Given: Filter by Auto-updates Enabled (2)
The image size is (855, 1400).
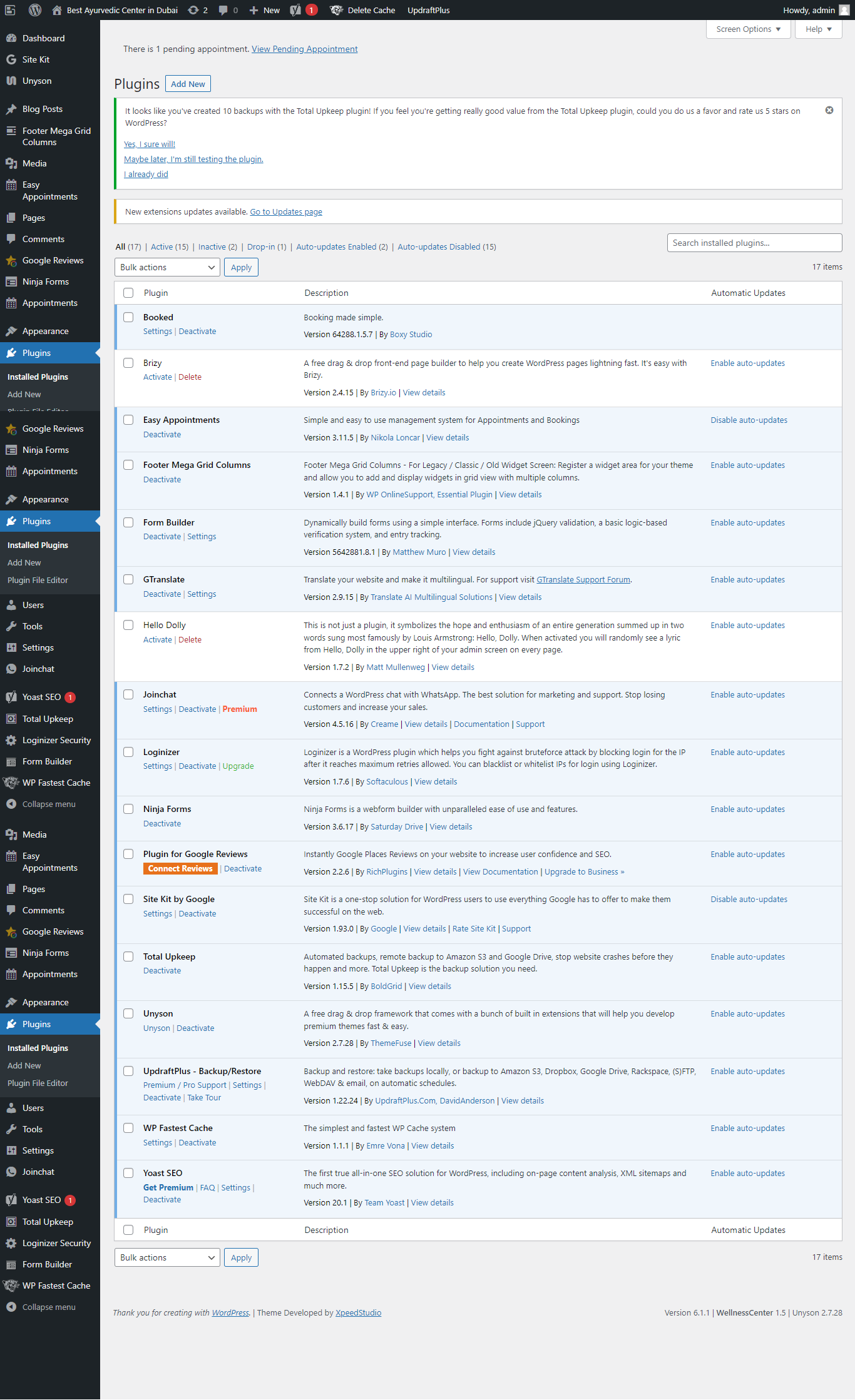Looking at the screenshot, I should (x=342, y=247).
